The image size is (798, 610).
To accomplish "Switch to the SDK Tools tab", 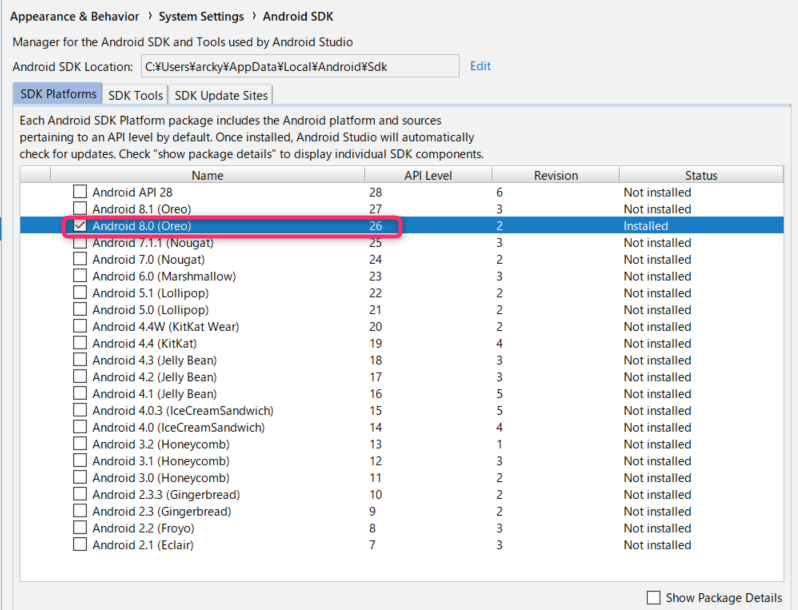I will point(135,95).
